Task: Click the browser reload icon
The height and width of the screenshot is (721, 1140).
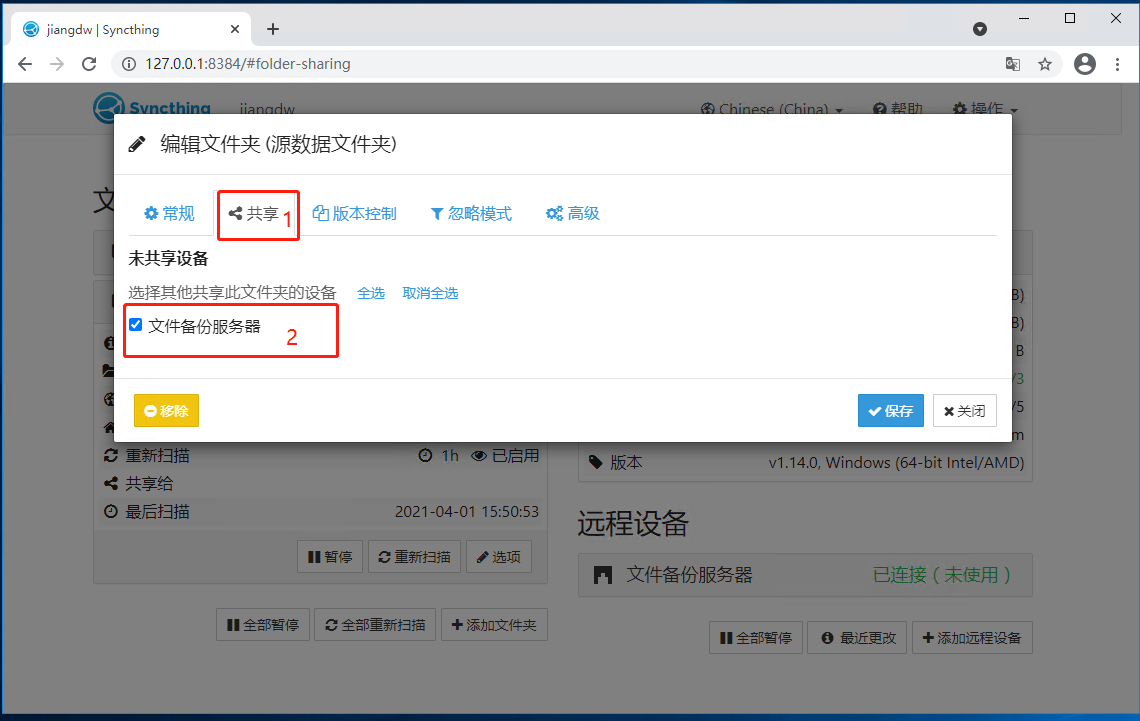Action: pos(89,63)
